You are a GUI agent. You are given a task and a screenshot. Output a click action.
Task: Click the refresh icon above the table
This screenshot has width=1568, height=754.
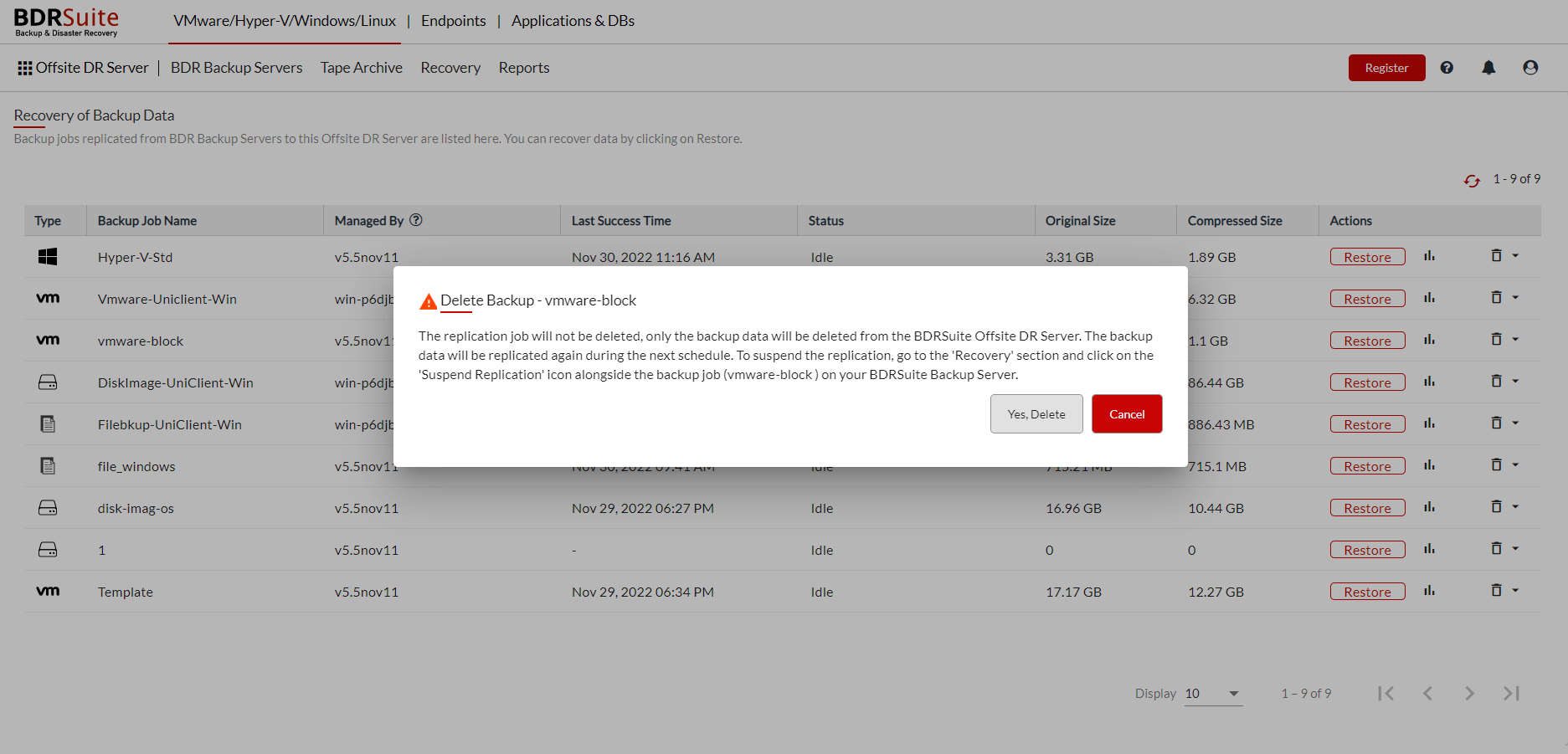(1472, 180)
